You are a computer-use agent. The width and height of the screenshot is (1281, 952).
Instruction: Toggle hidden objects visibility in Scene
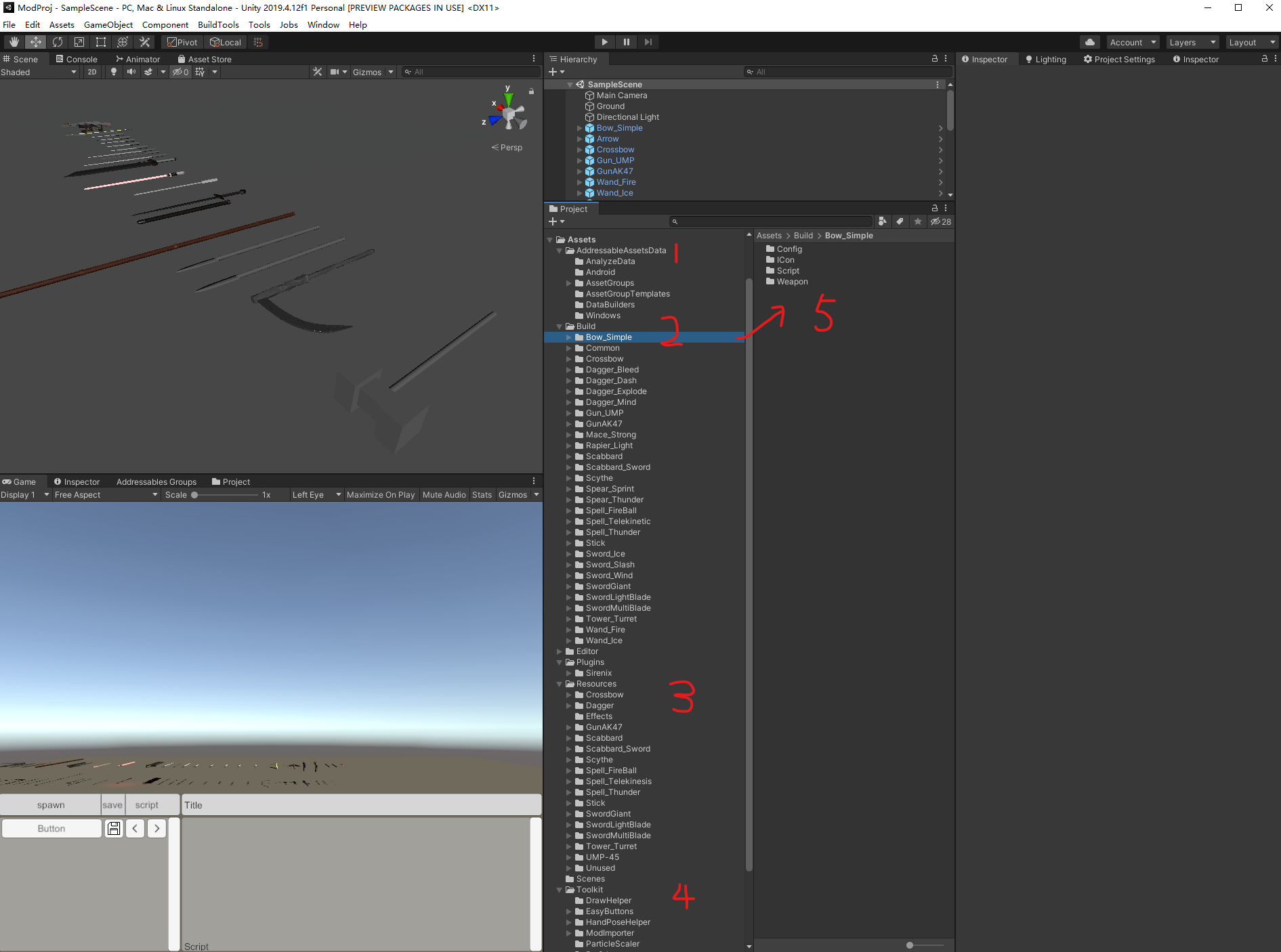coord(180,72)
